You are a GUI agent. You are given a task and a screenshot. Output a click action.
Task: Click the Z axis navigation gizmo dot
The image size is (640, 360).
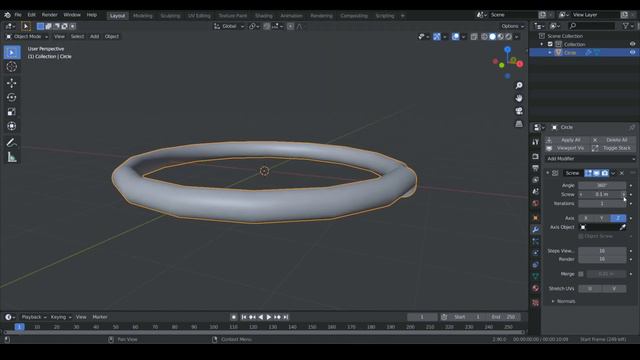click(507, 49)
